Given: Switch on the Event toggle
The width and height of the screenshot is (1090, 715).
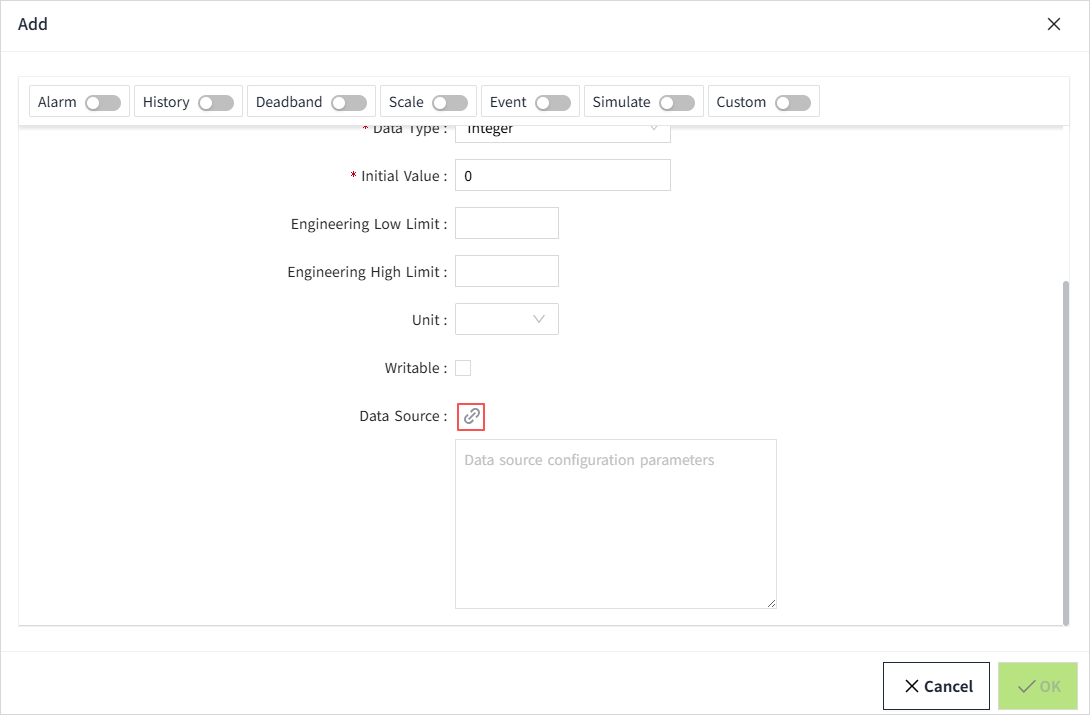Looking at the screenshot, I should tap(553, 103).
